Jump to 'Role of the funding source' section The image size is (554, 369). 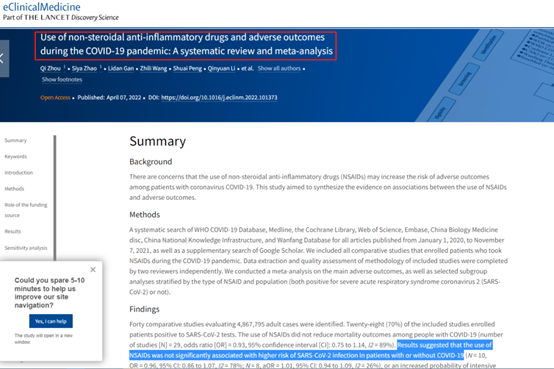coord(25,210)
